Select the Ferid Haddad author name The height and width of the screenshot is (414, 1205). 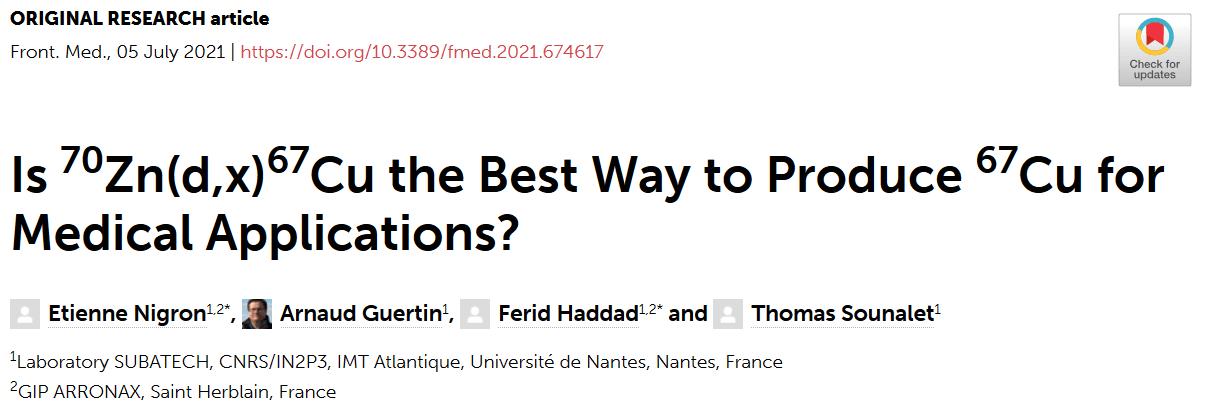coord(568,314)
